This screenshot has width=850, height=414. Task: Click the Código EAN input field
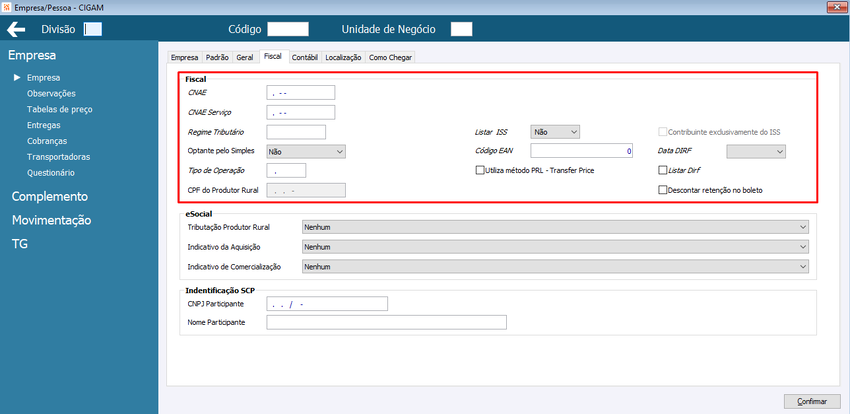pos(582,152)
